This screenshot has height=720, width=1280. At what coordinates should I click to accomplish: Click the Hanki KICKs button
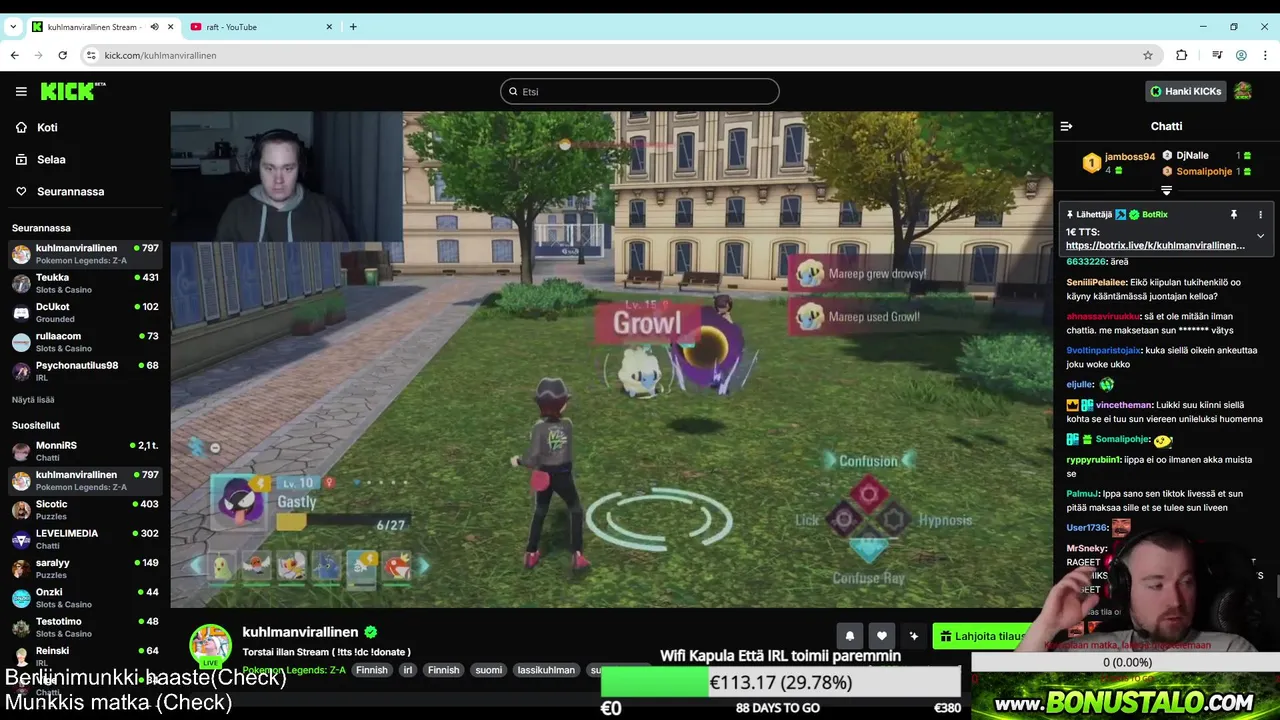1185,91
